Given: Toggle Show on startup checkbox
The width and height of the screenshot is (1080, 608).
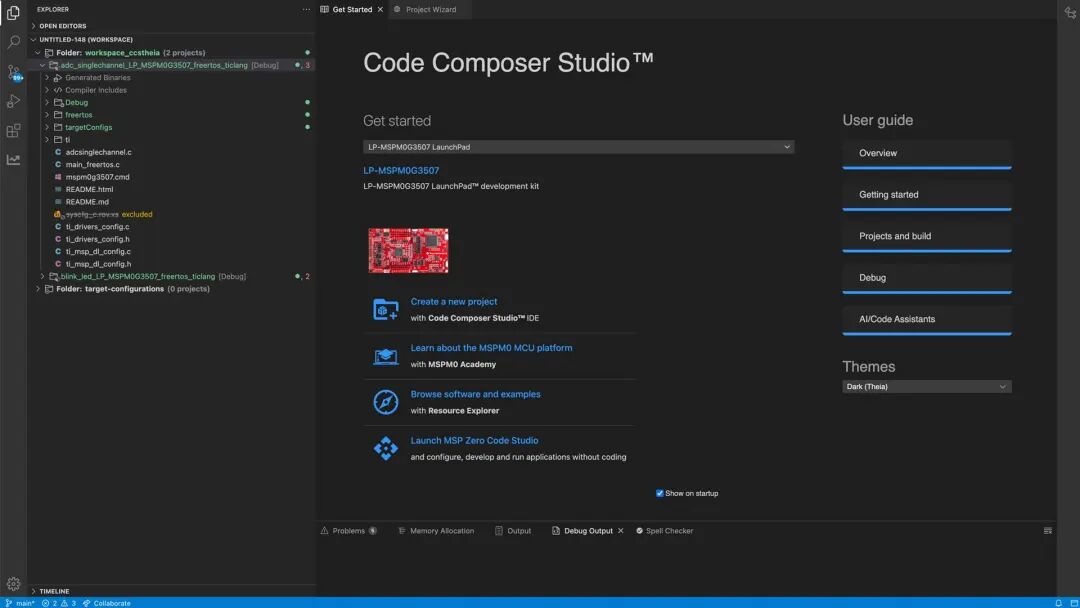Looking at the screenshot, I should (x=659, y=493).
